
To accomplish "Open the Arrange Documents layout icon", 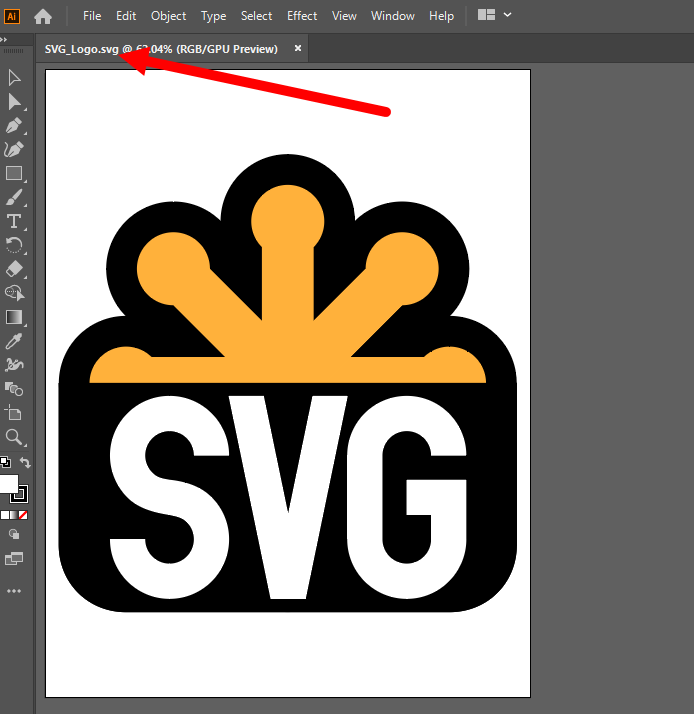I will 486,15.
